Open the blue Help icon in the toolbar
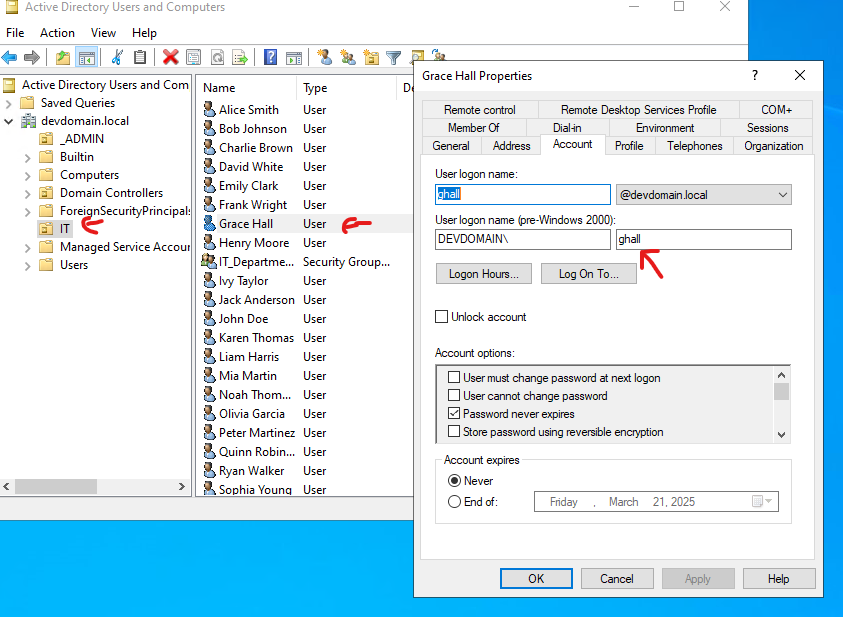This screenshot has height=617, width=843. point(270,57)
